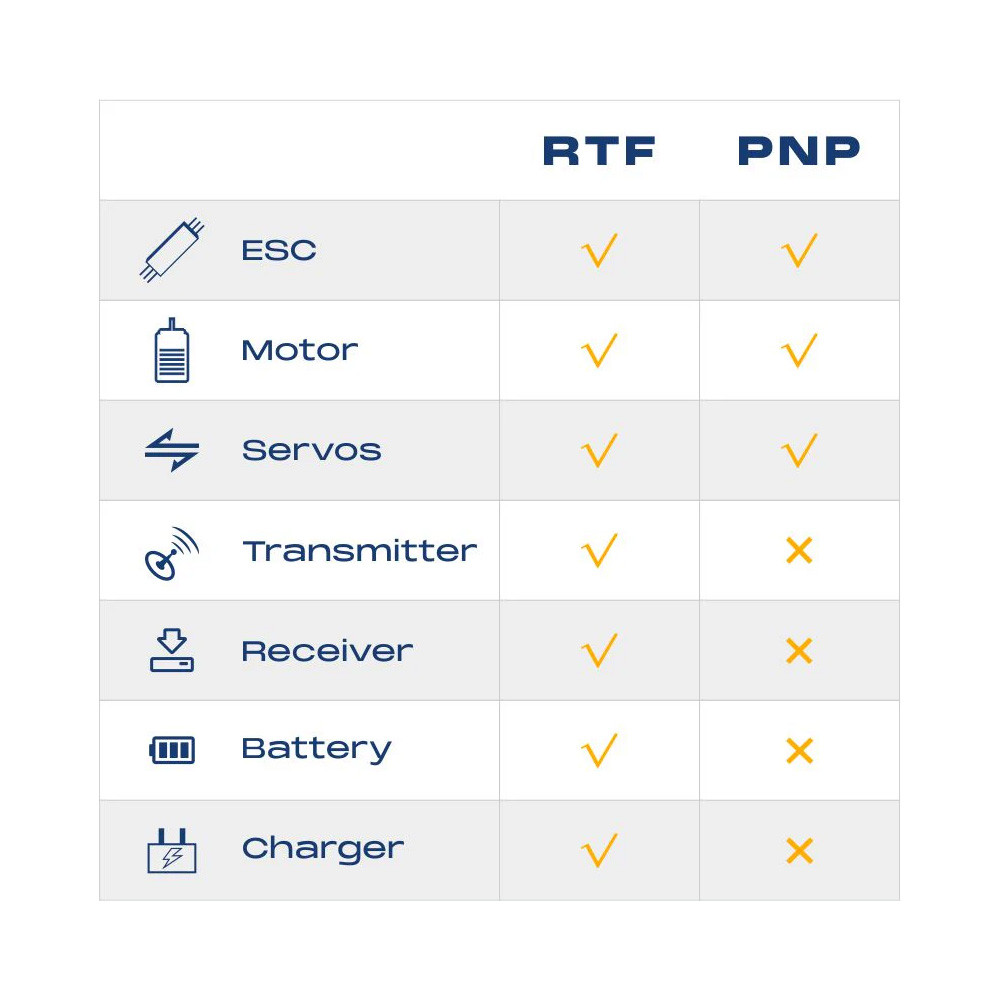This screenshot has height=1000, width=1000.
Task: Click the Receiver label text
Action: [327, 651]
